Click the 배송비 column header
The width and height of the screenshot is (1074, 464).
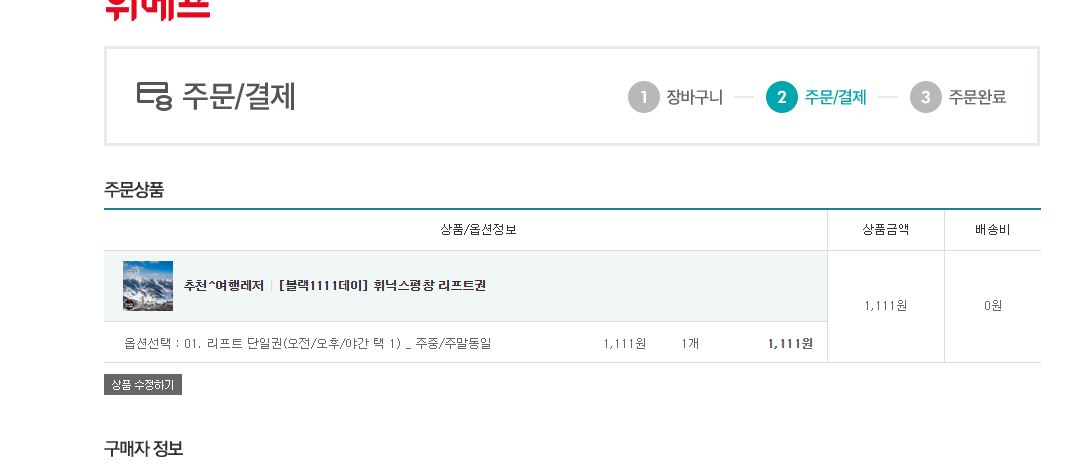(x=992, y=230)
